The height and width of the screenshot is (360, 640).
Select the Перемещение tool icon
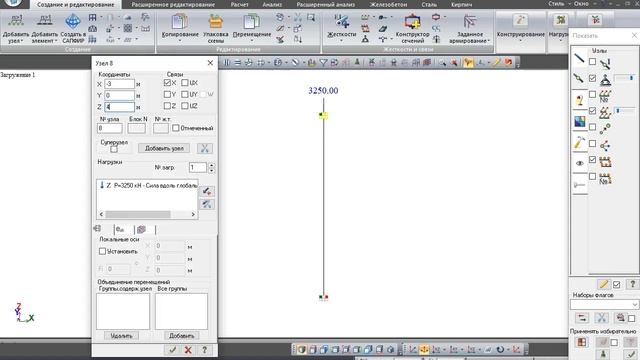[251, 22]
